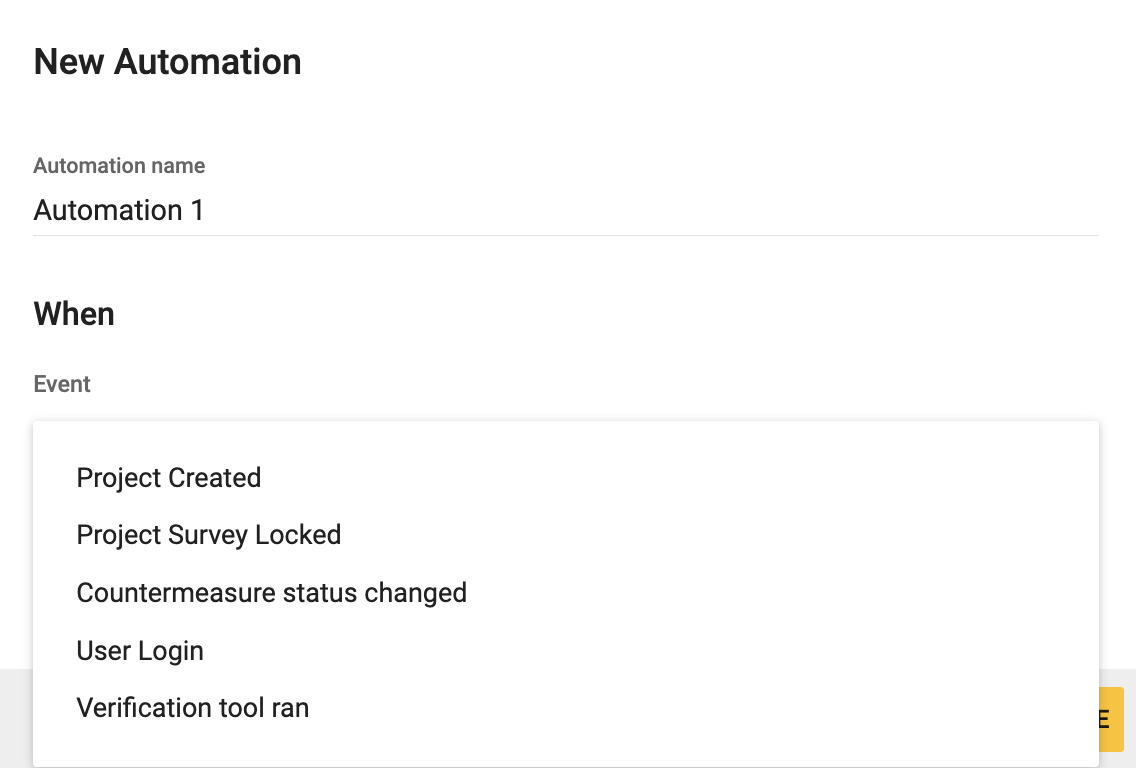Click the When section heading
Image resolution: width=1136 pixels, height=768 pixels.
pyautogui.click(x=74, y=314)
